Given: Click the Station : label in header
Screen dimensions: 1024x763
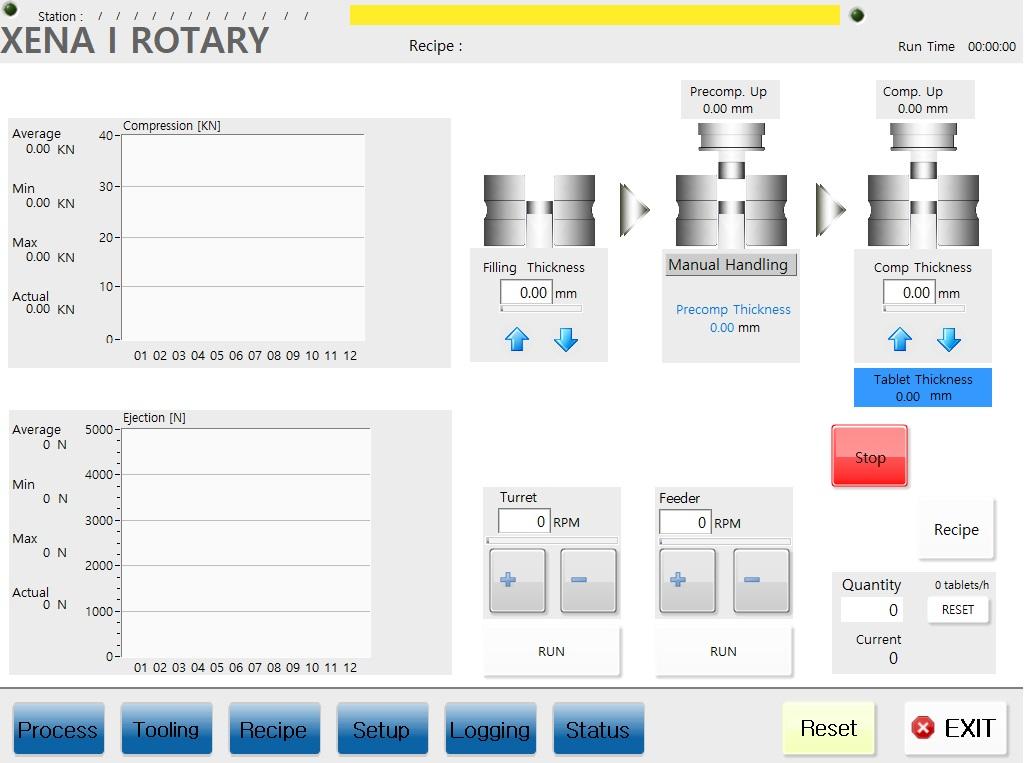Looking at the screenshot, I should [61, 16].
